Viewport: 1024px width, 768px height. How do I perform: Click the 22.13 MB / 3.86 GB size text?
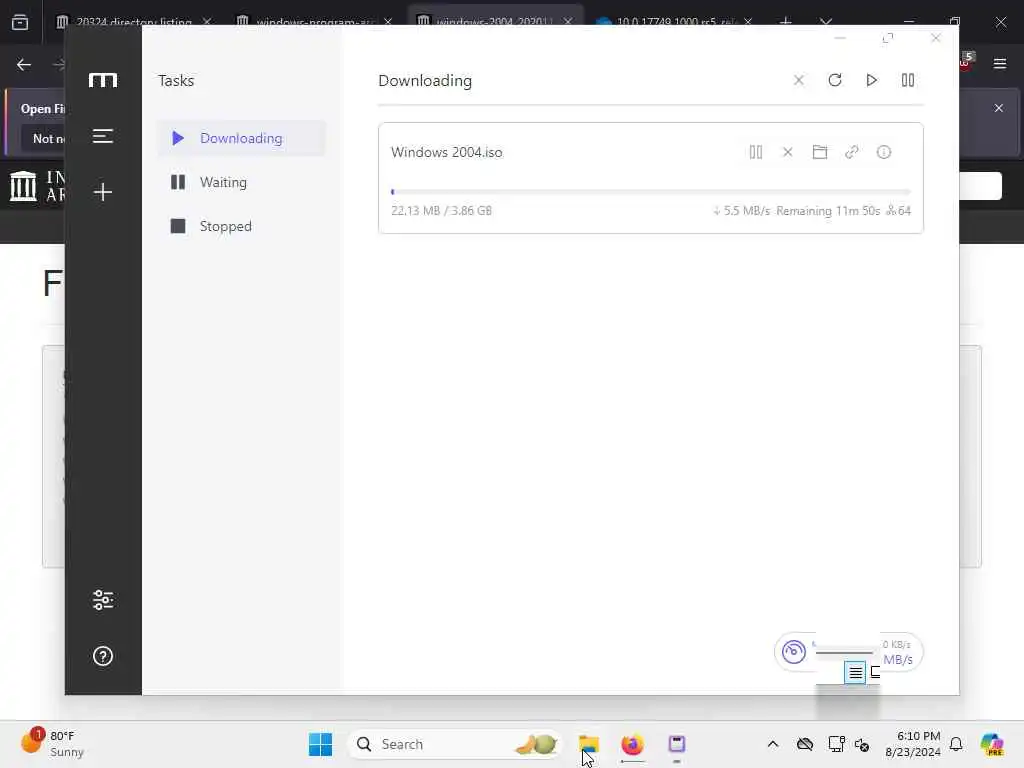pyautogui.click(x=441, y=211)
